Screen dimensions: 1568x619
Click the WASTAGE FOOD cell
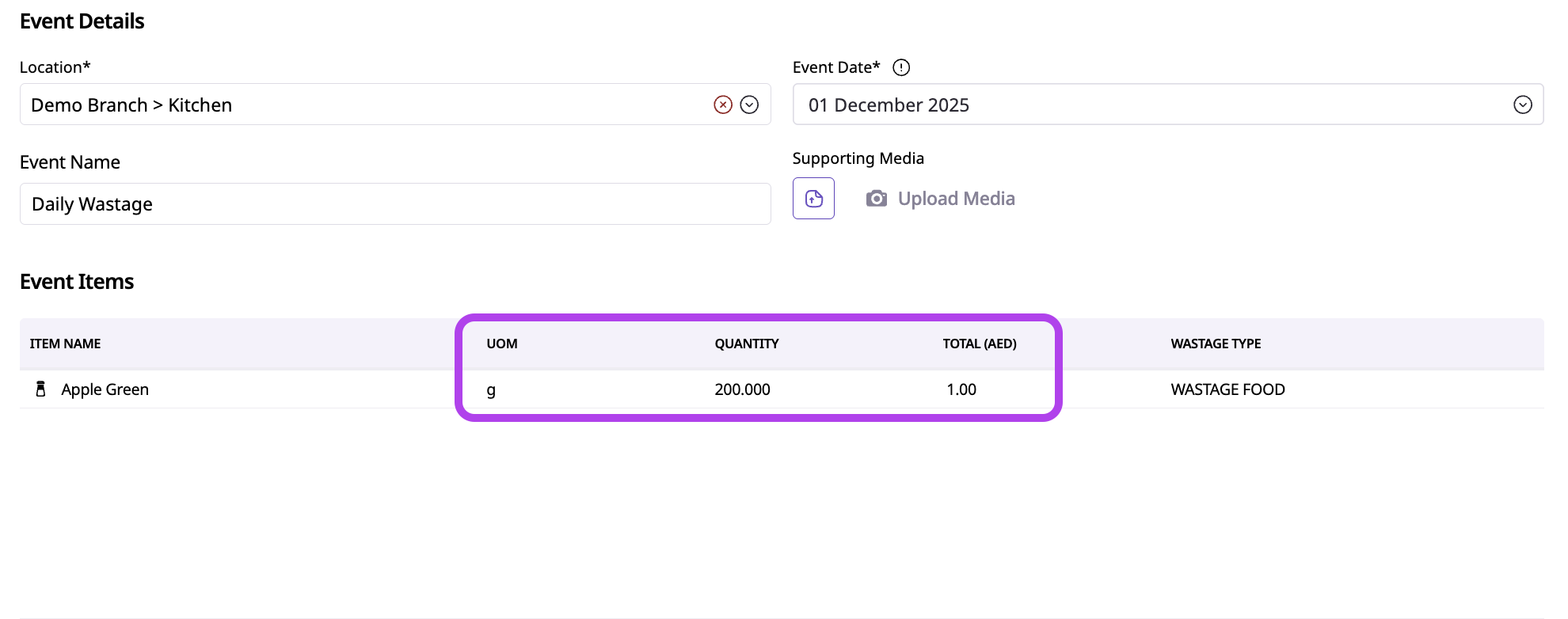[x=1227, y=389]
